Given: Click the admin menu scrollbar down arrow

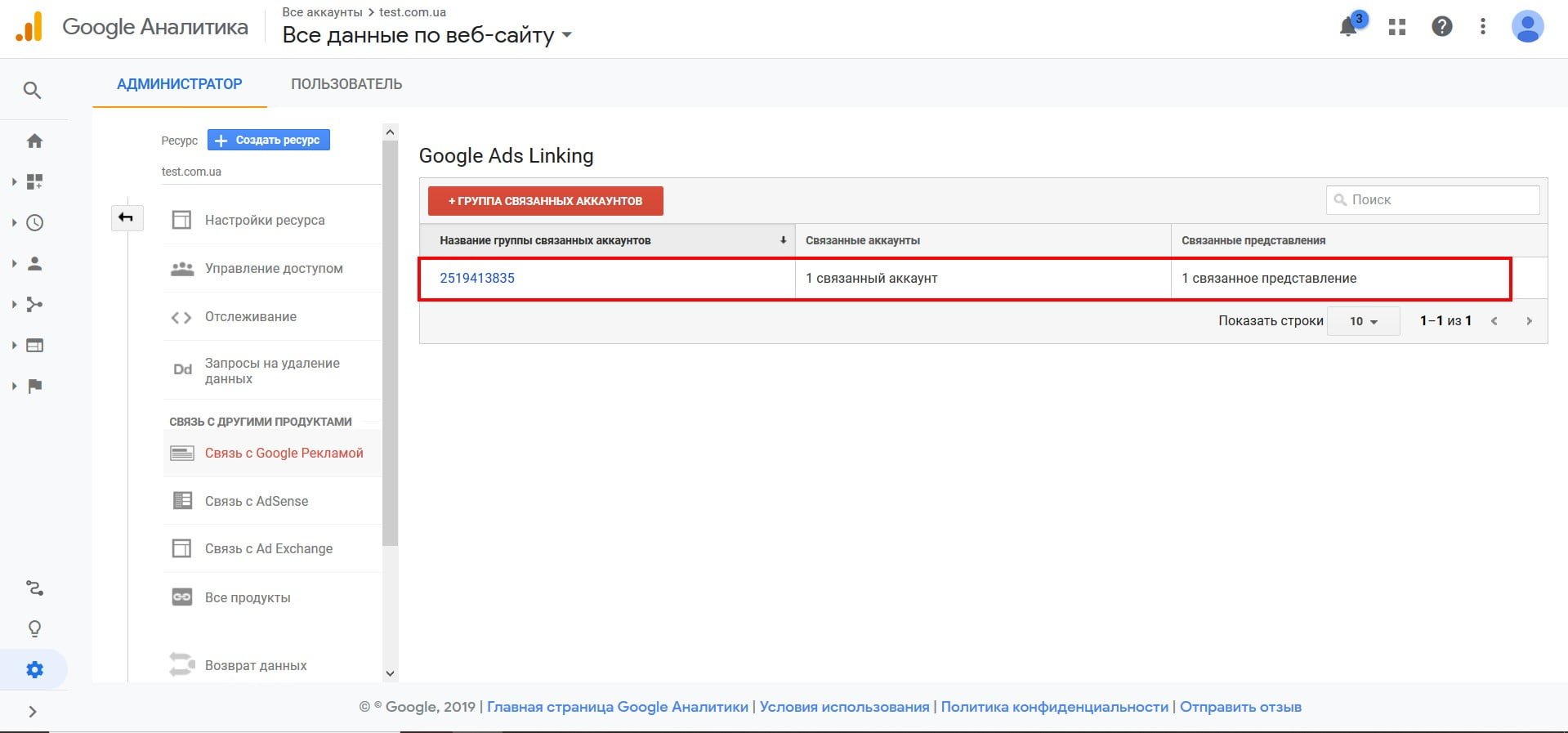Looking at the screenshot, I should click(390, 673).
